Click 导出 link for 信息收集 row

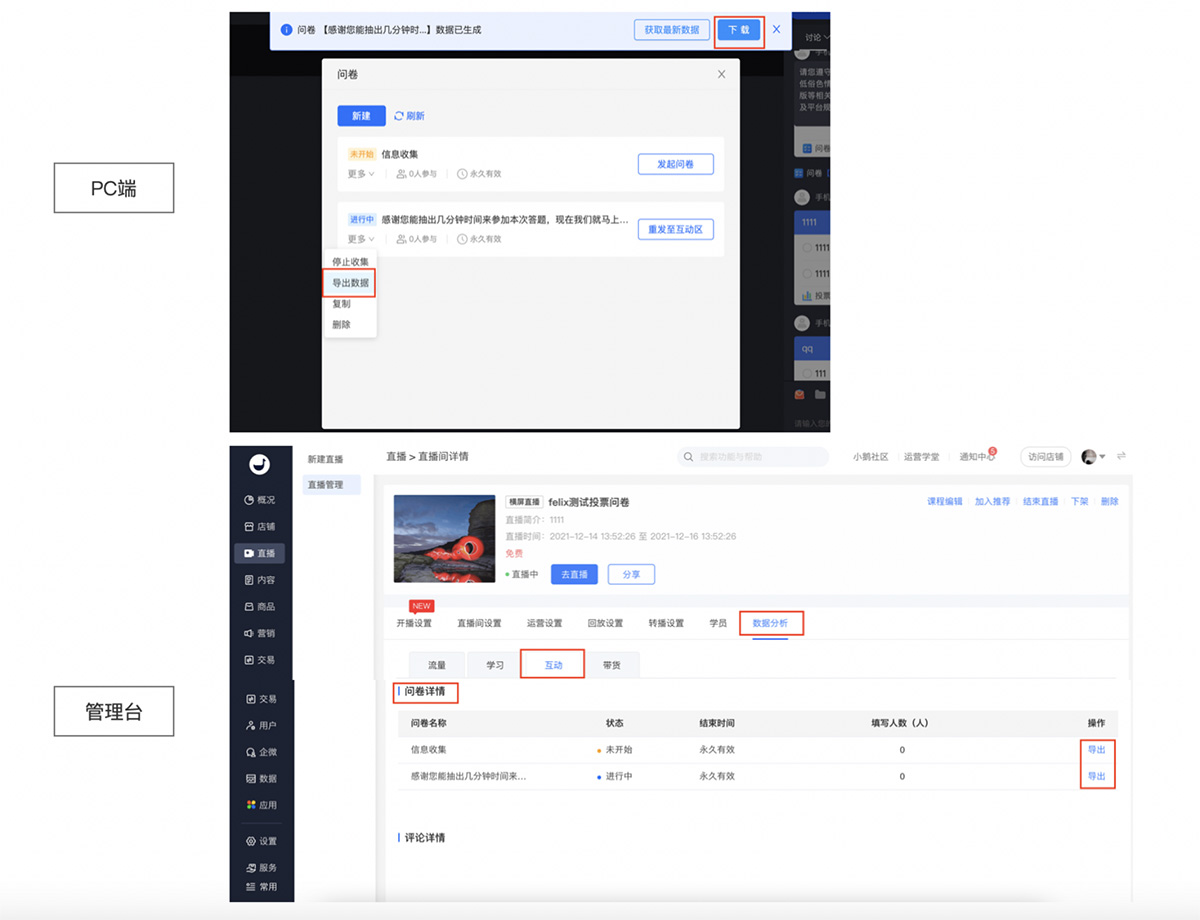[1096, 750]
